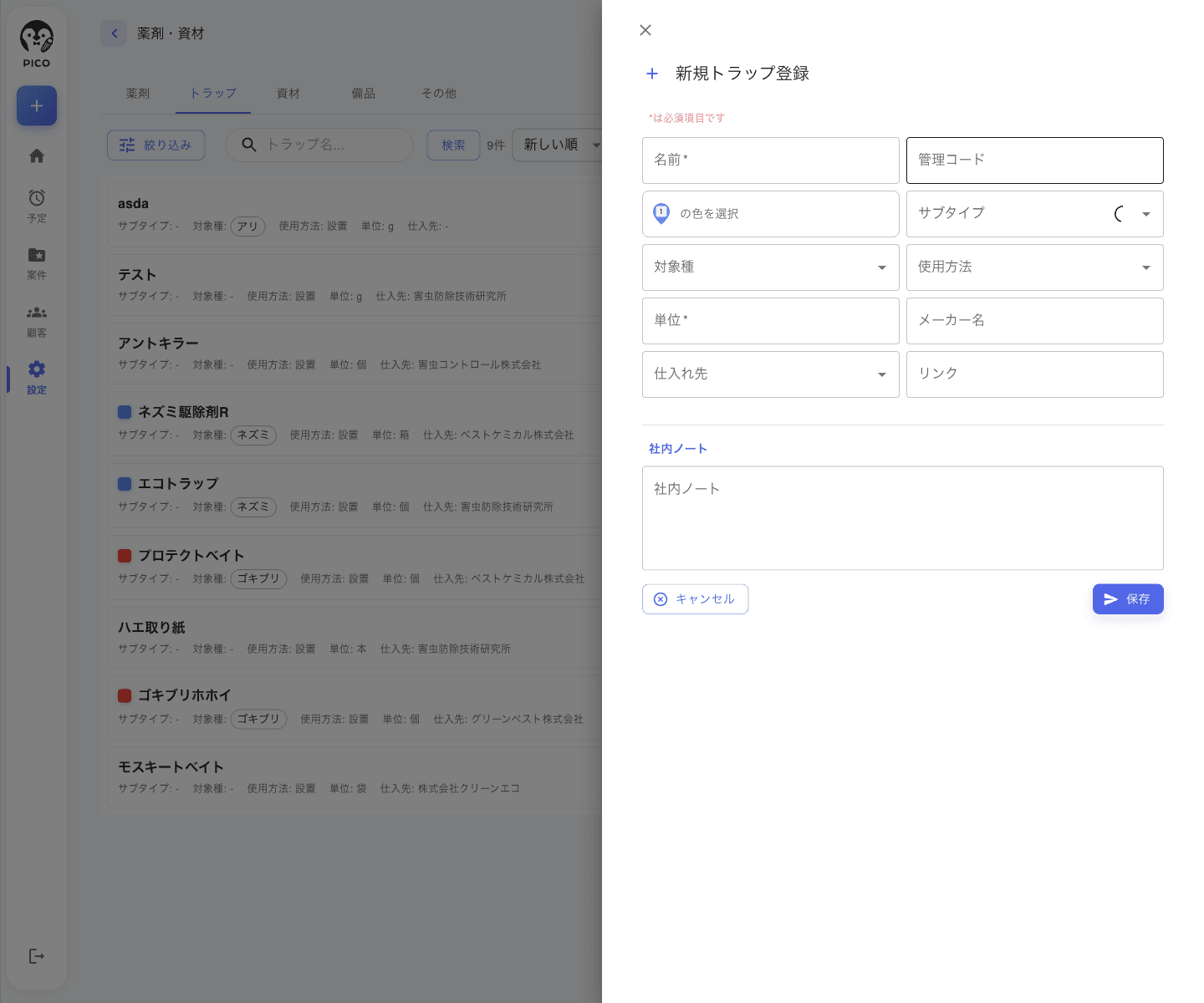Click the back chevron beside 薬剤・資材
Screen dimensions: 1204x1003
[x=114, y=33]
